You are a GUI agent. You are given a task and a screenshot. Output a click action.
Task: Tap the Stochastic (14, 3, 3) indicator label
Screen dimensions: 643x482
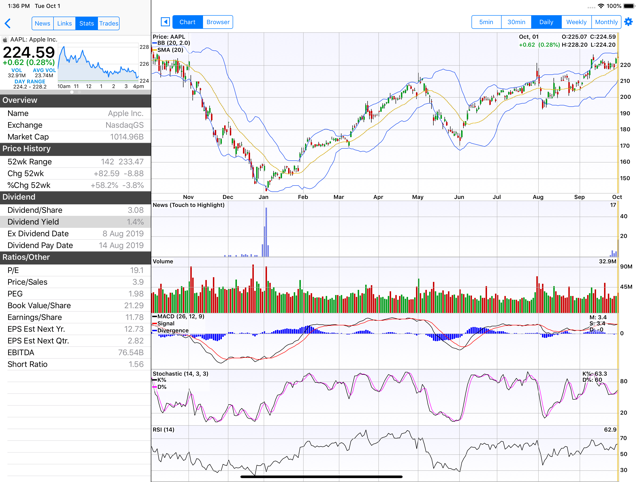(x=180, y=374)
